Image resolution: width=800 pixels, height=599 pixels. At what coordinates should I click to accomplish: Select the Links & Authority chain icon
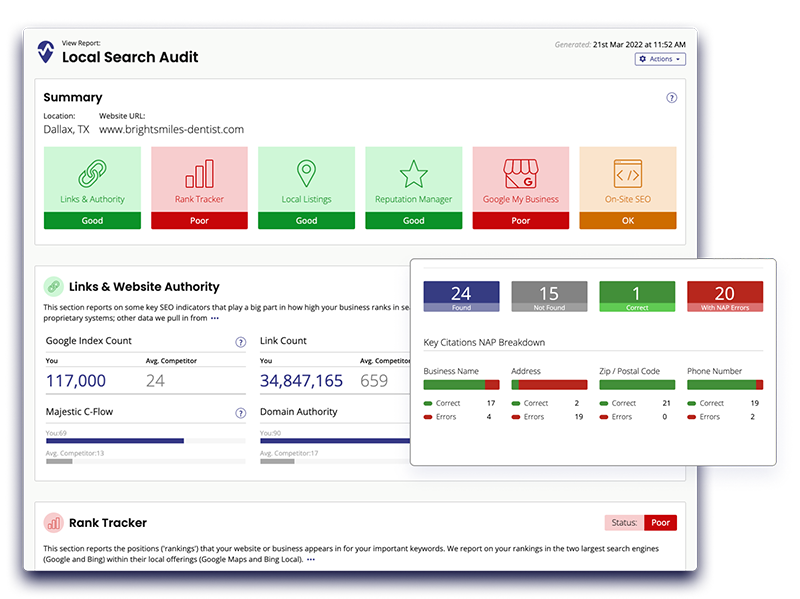[x=92, y=174]
